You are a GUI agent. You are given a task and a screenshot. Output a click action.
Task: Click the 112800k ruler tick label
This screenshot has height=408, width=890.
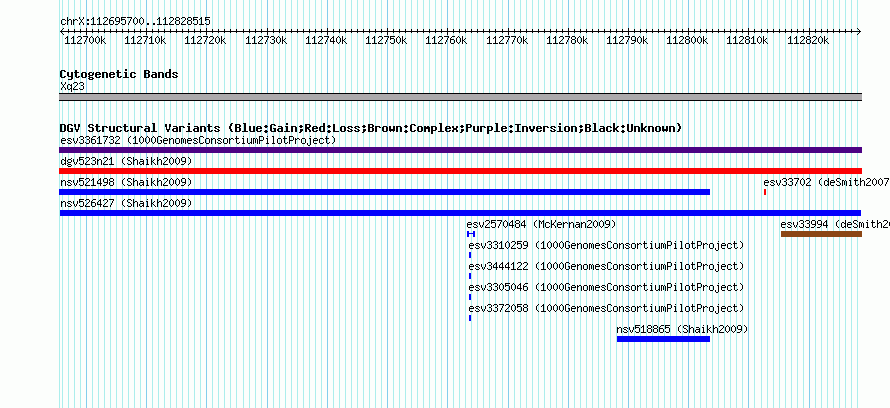pyautogui.click(x=687, y=40)
